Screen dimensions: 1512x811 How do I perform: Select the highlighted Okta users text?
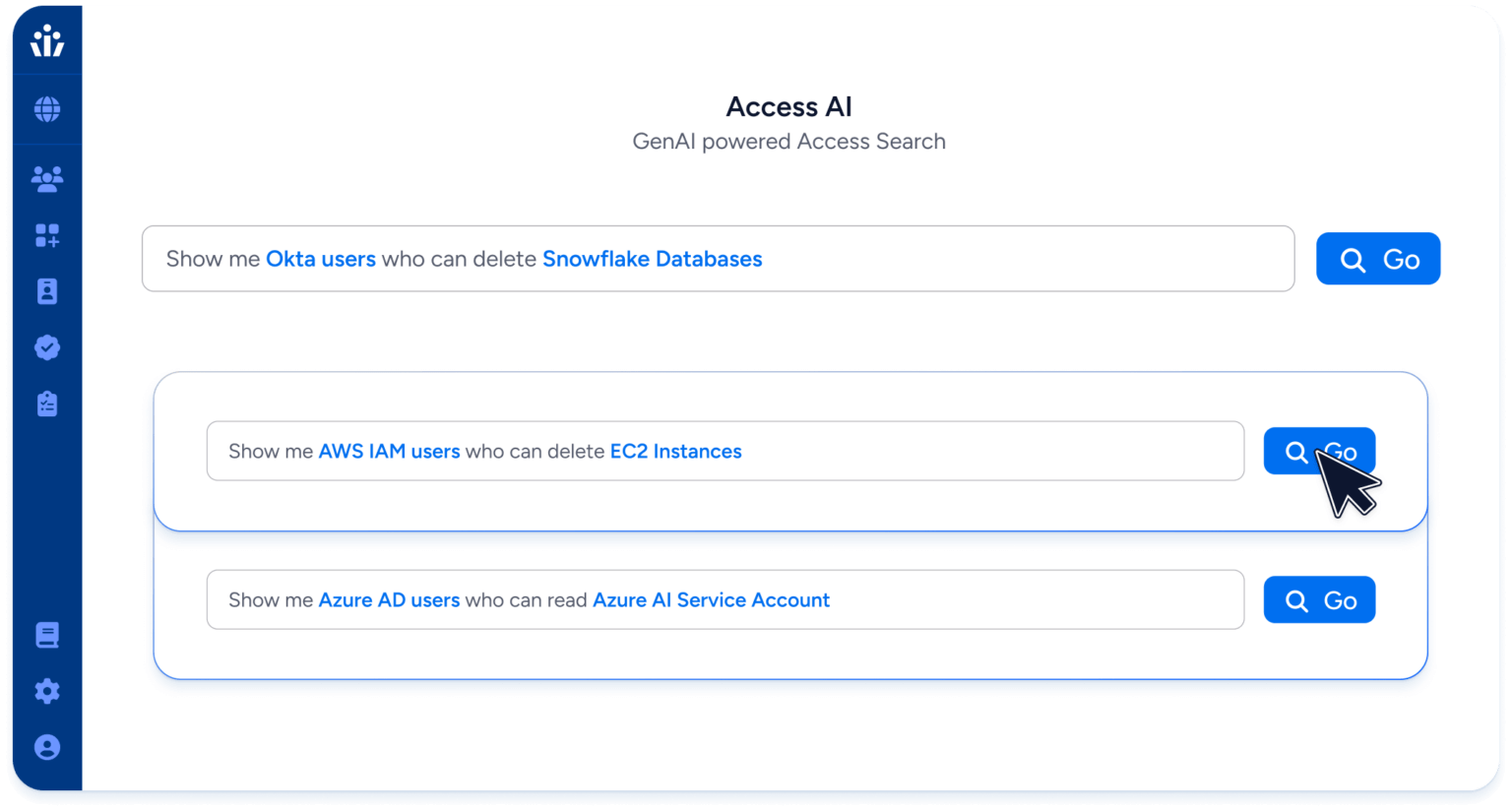click(321, 258)
